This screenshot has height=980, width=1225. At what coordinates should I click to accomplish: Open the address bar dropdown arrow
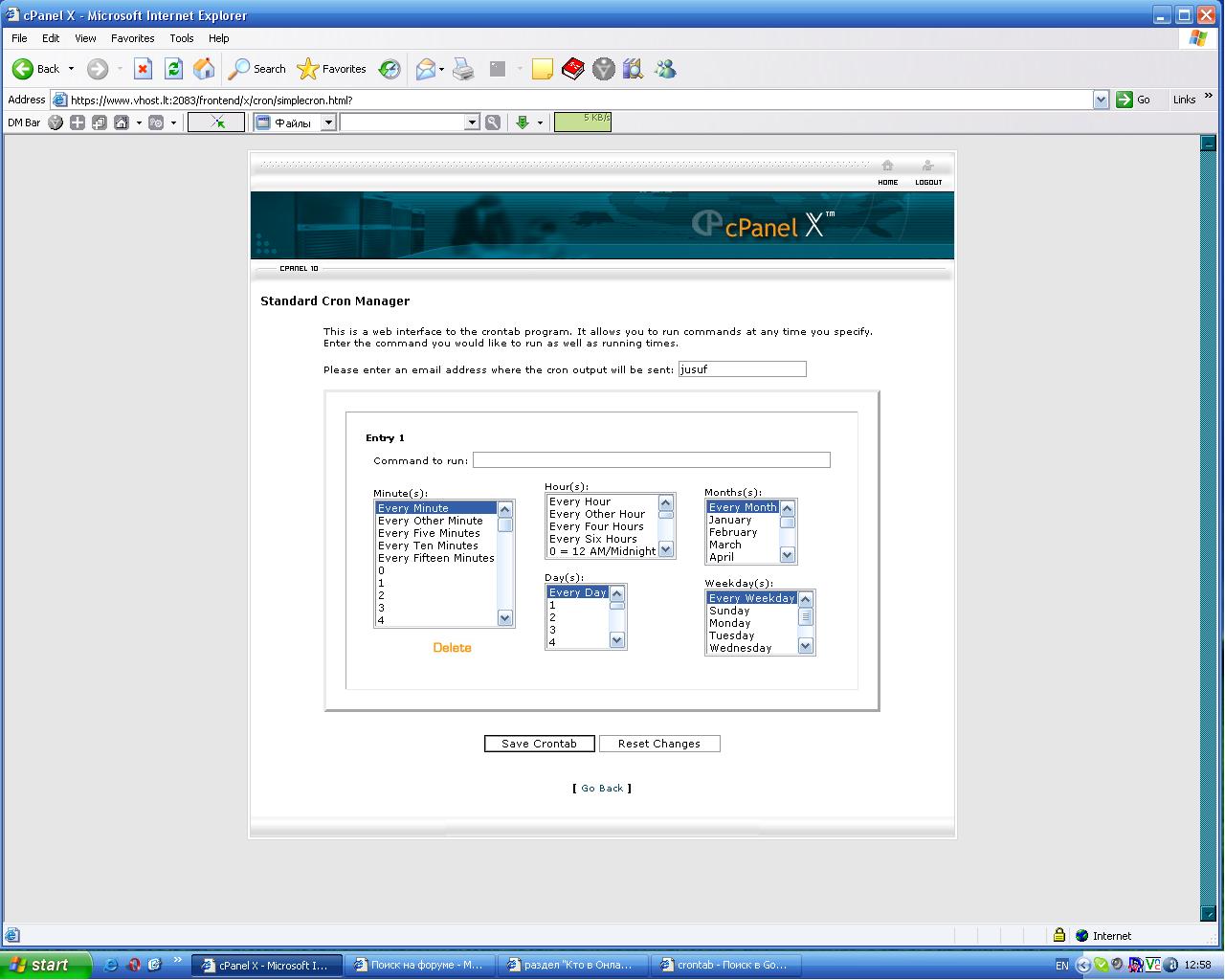[x=1101, y=100]
